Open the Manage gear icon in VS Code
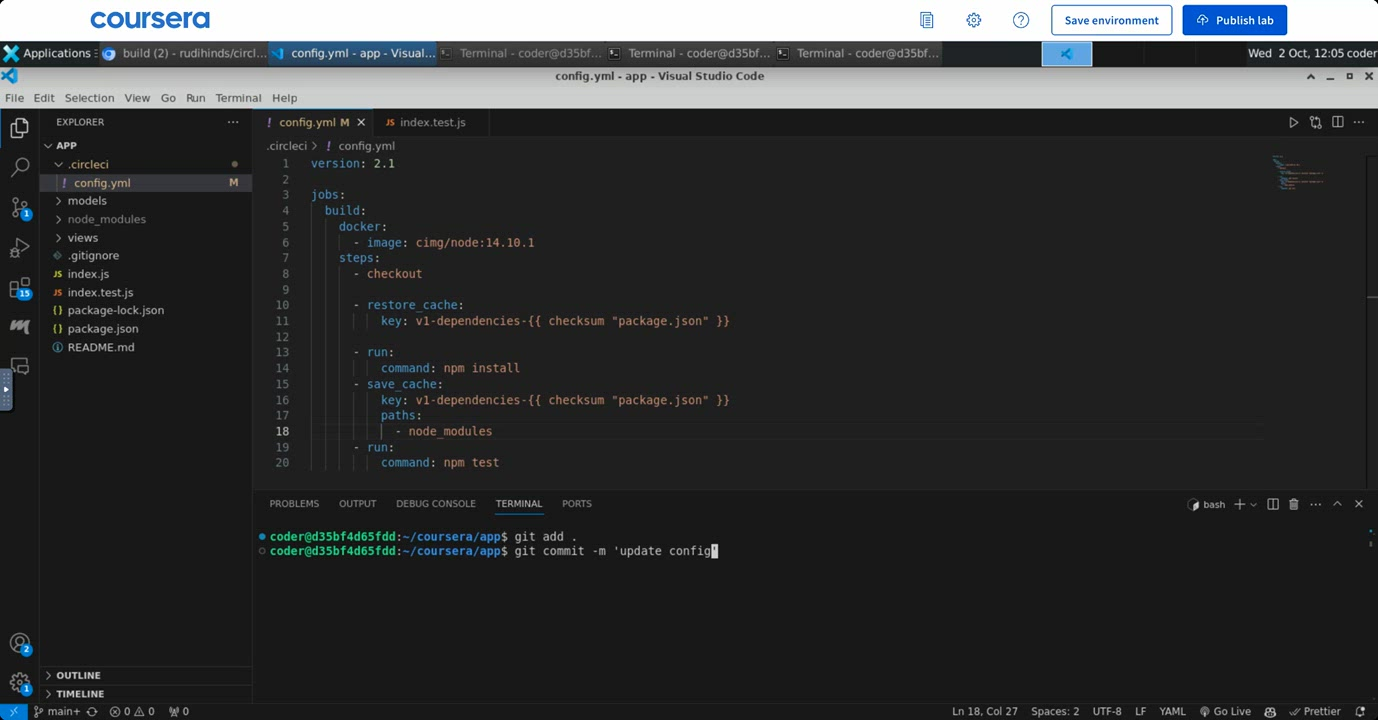This screenshot has width=1378, height=720. click(x=19, y=684)
